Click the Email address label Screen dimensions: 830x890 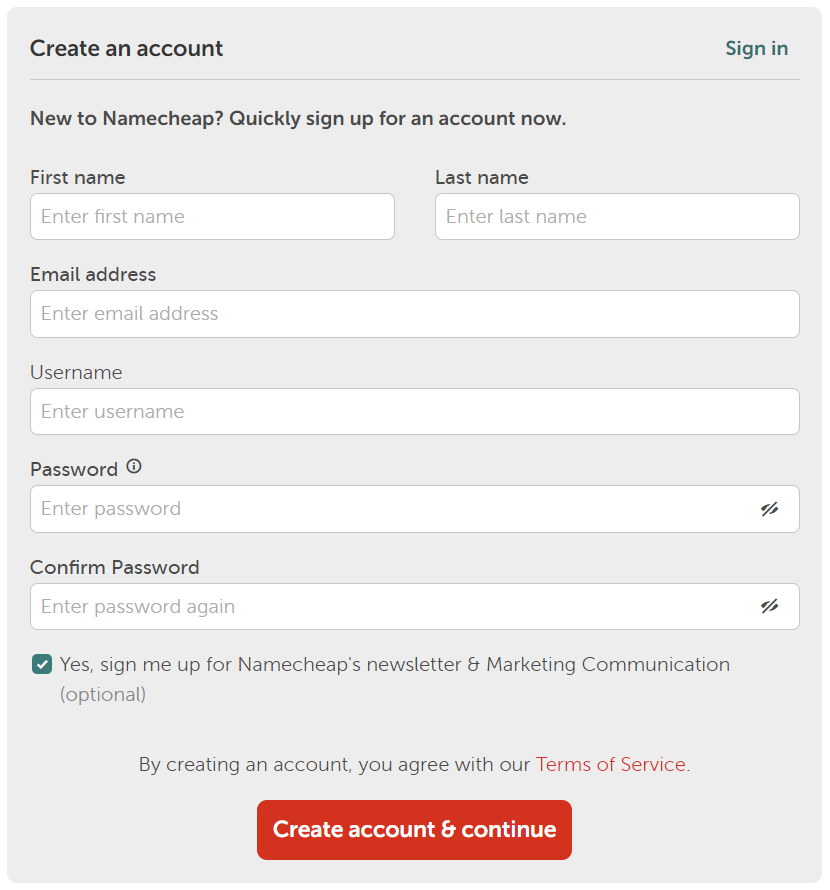point(93,274)
